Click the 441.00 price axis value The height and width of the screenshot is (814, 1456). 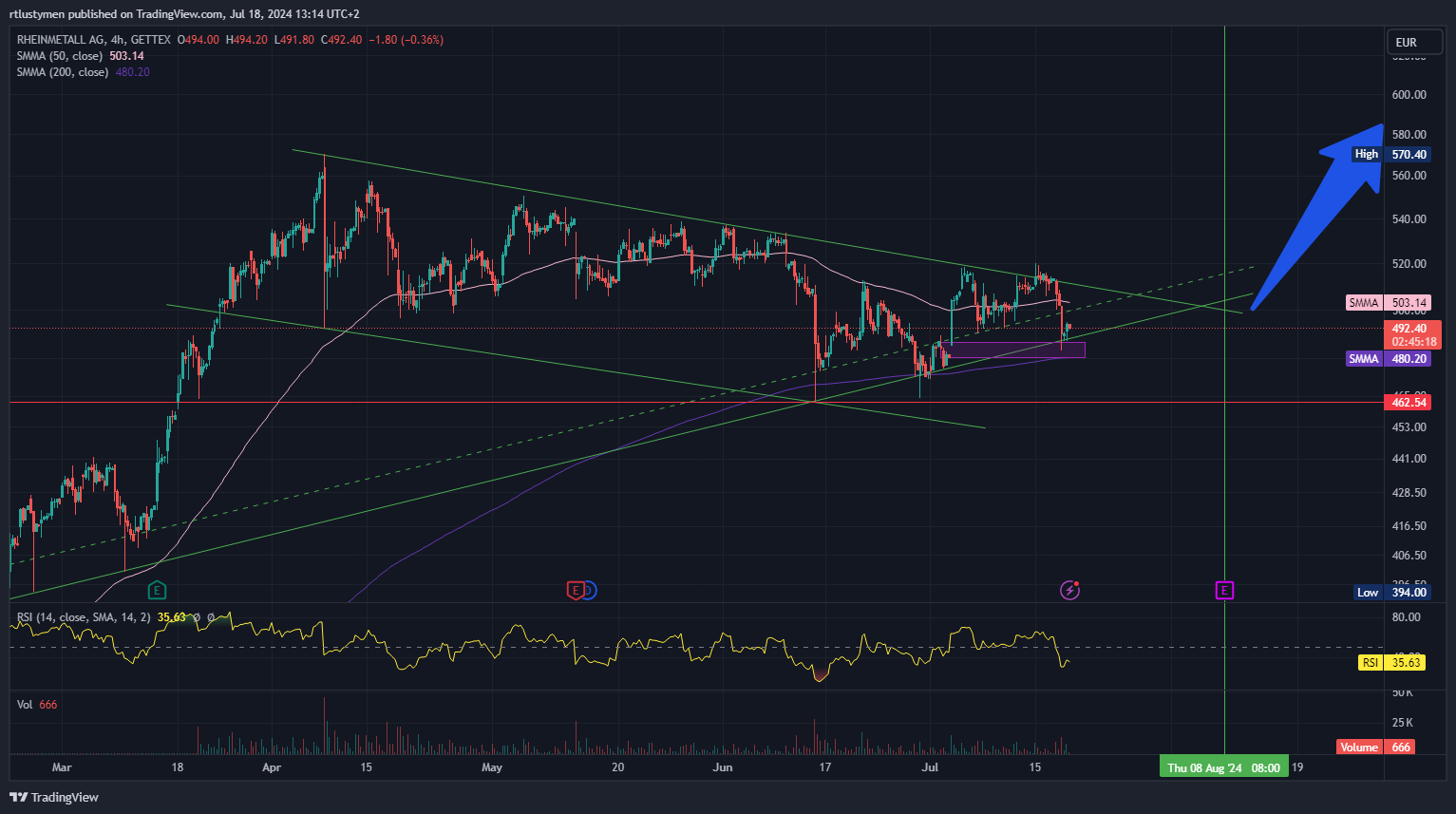(1409, 459)
